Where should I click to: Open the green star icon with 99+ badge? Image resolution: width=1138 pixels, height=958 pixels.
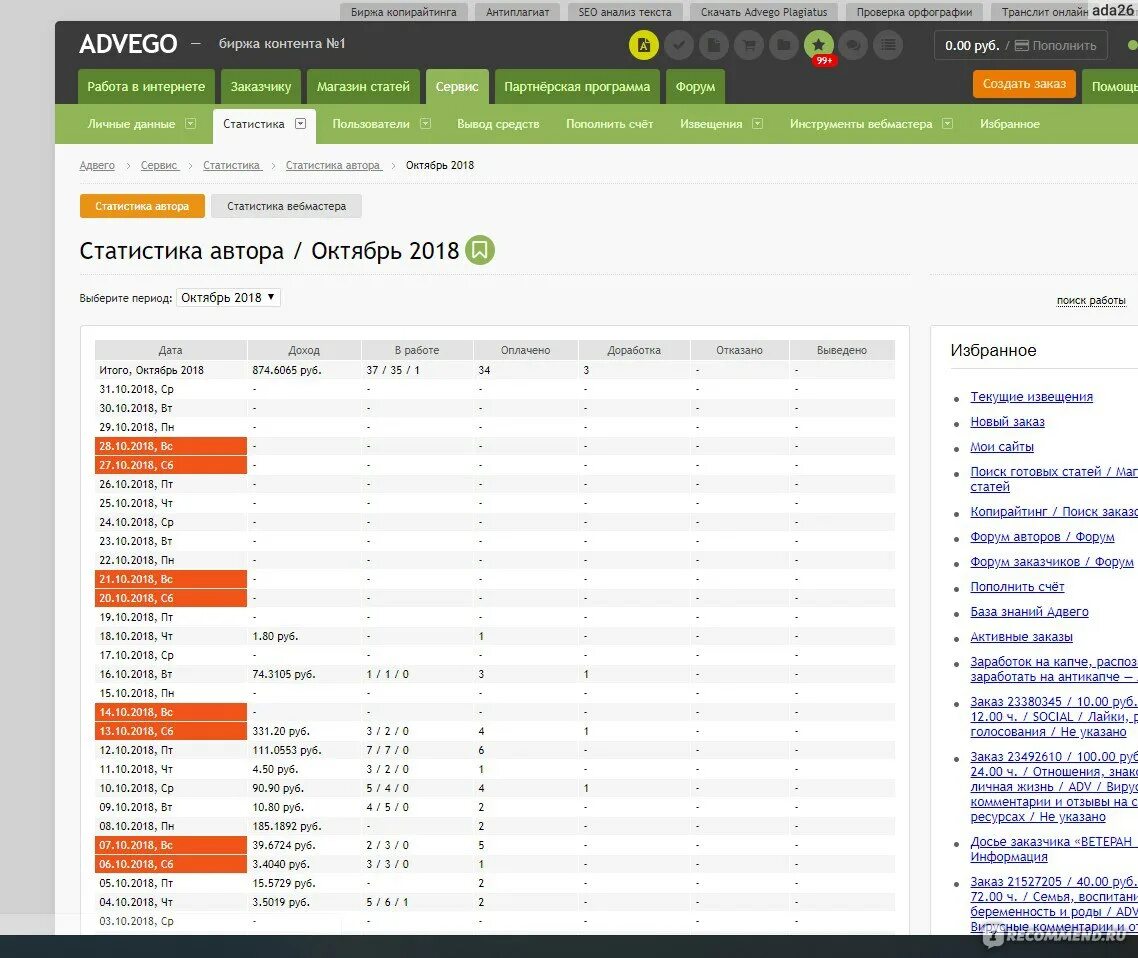tap(819, 45)
